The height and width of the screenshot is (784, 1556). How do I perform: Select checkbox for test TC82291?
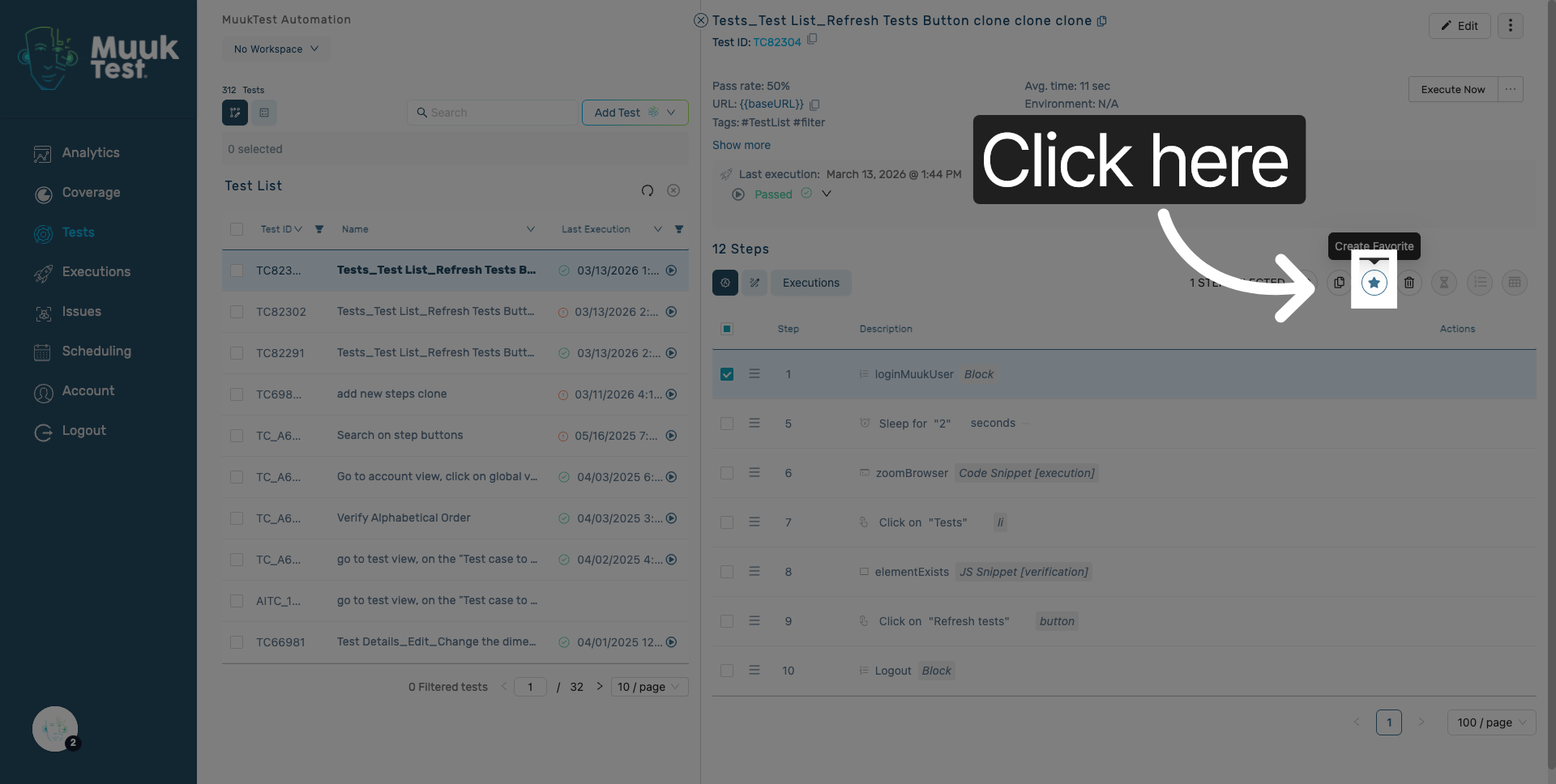click(x=237, y=353)
